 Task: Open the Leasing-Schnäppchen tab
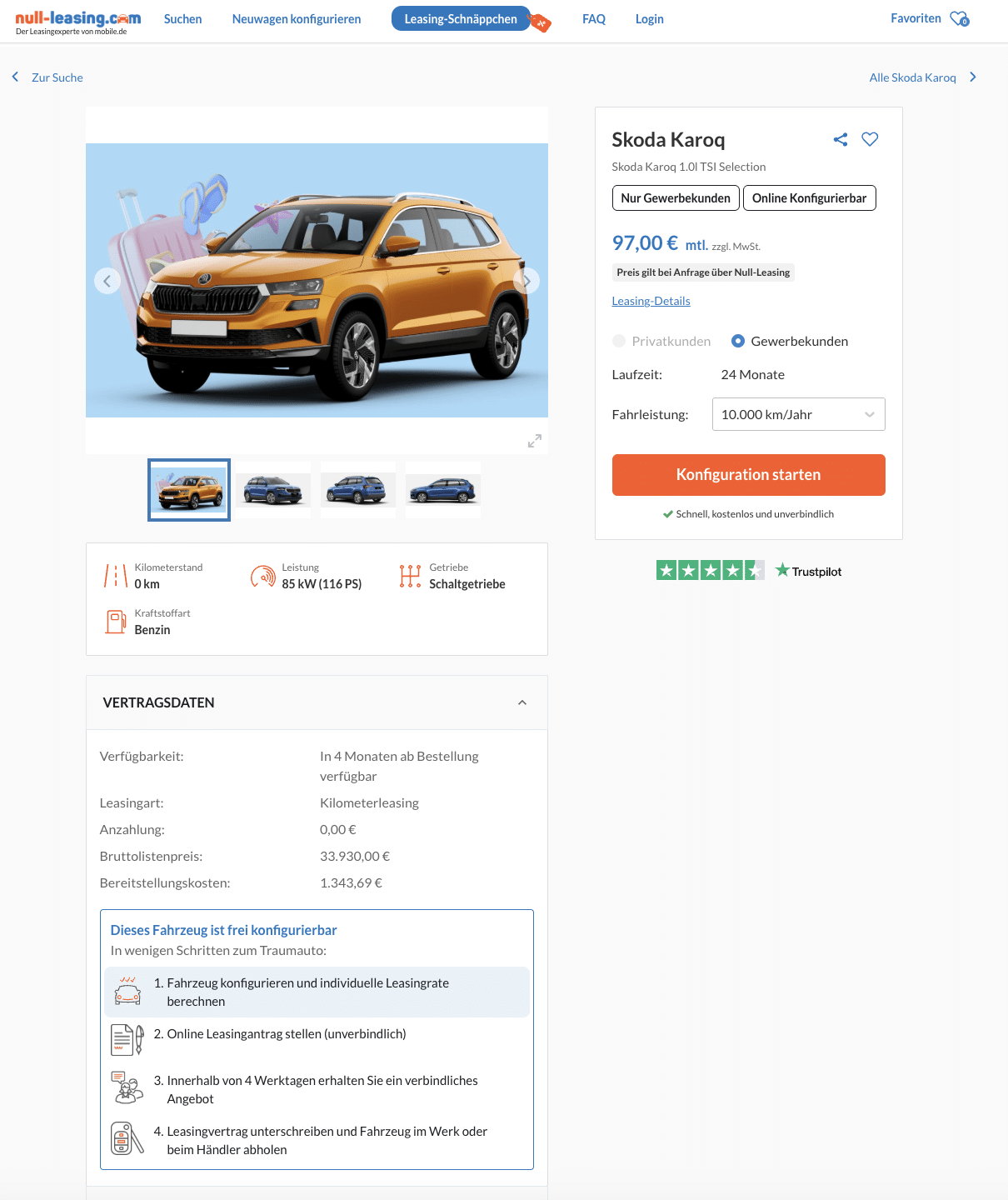(461, 18)
